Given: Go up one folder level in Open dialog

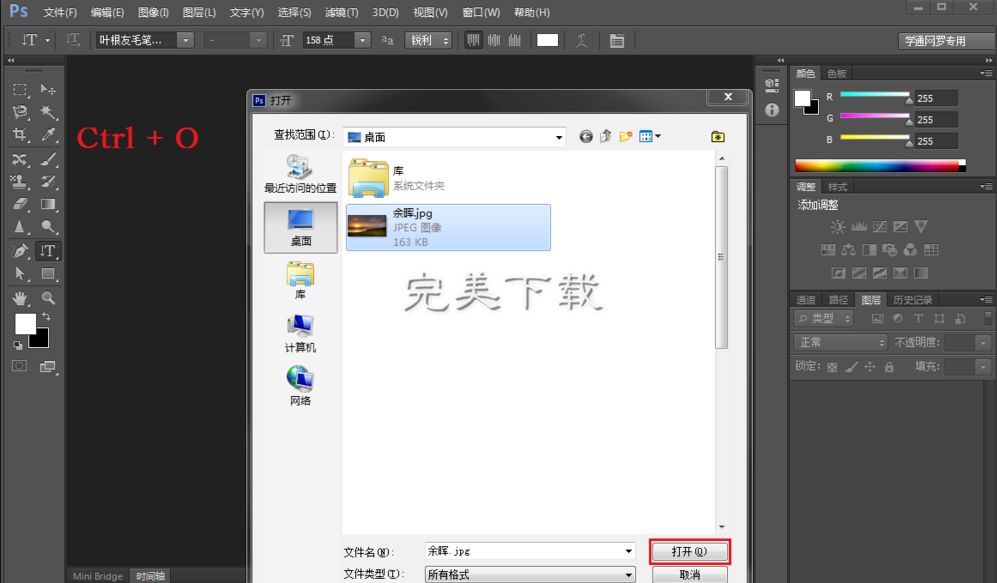Looking at the screenshot, I should click(x=605, y=137).
